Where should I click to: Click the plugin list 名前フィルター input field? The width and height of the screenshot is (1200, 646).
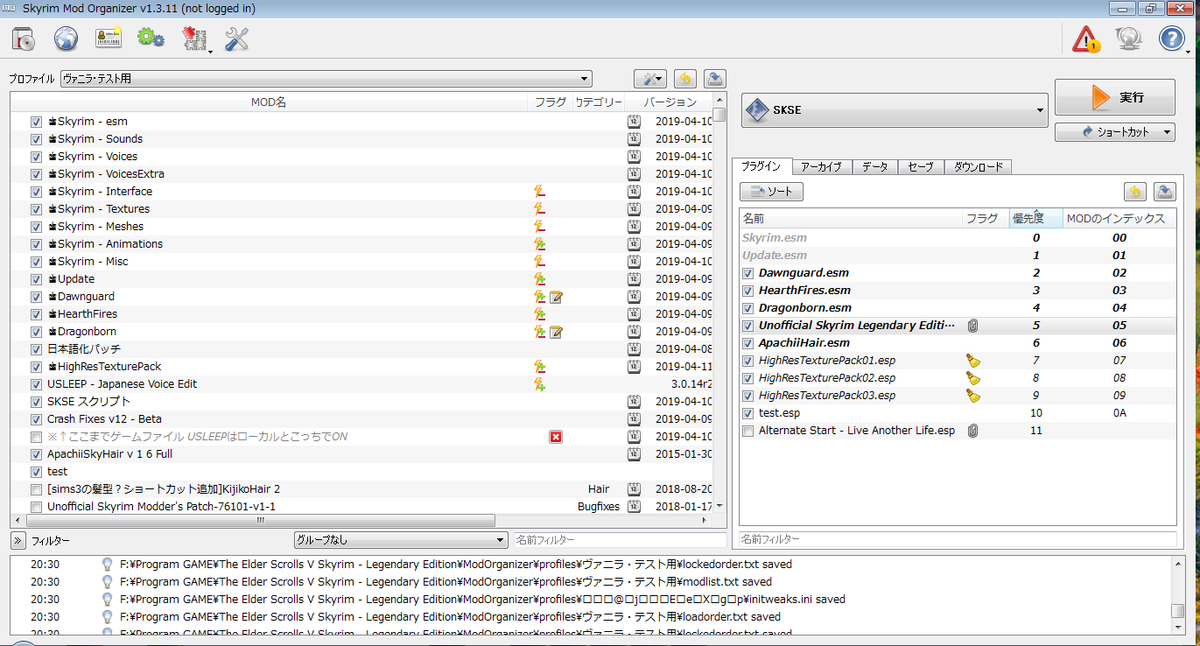coord(957,539)
